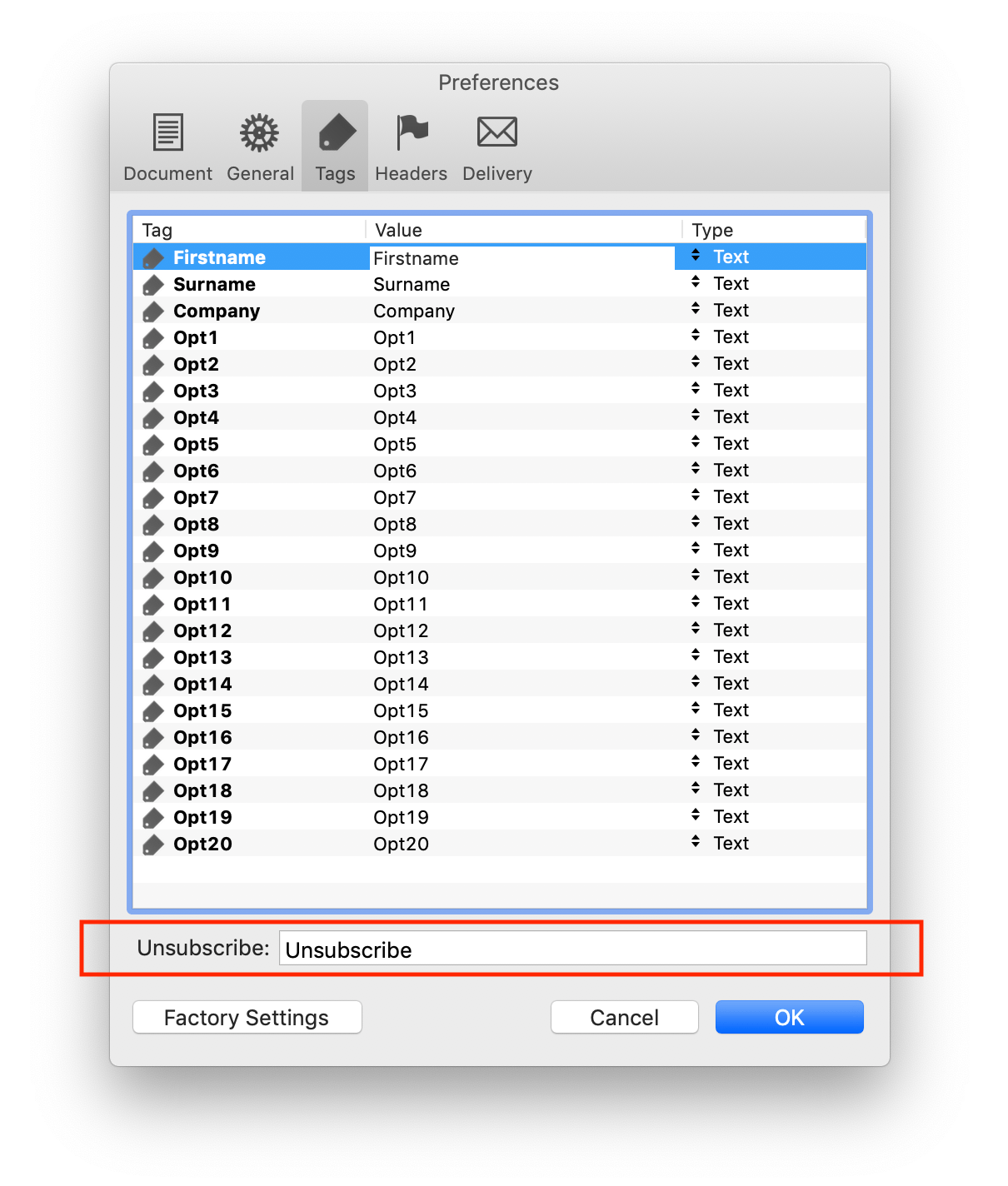The height and width of the screenshot is (1186, 1008).
Task: Click the Opt10 value cell
Action: (401, 578)
